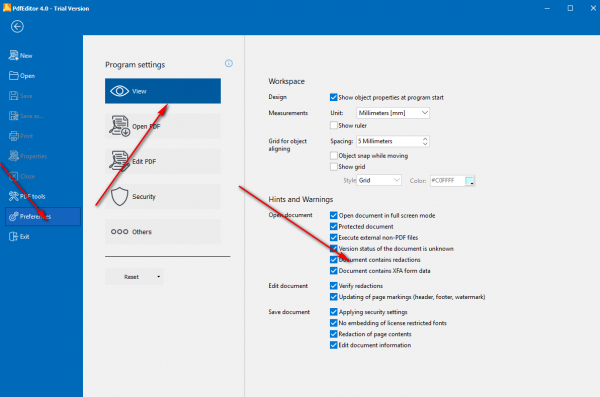Screen dimensions: 600x397
Task: Click the info icon beside Program settings
Action: [x=228, y=64]
